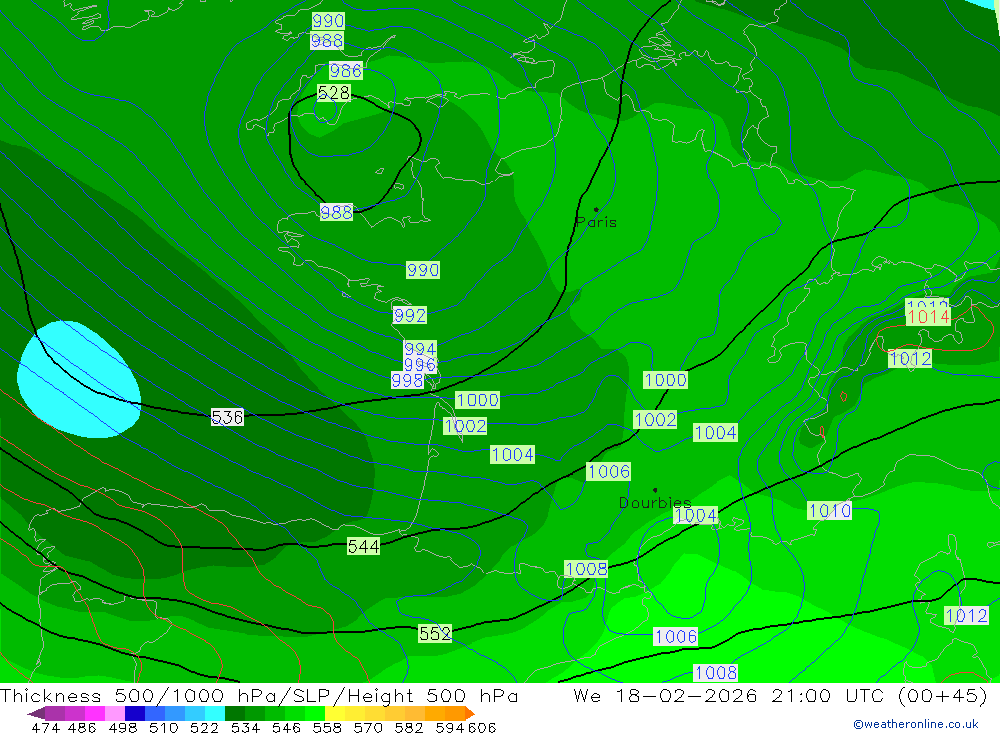Click the 996 isobar label
Screen dimensions: 1000x733
(420, 364)
